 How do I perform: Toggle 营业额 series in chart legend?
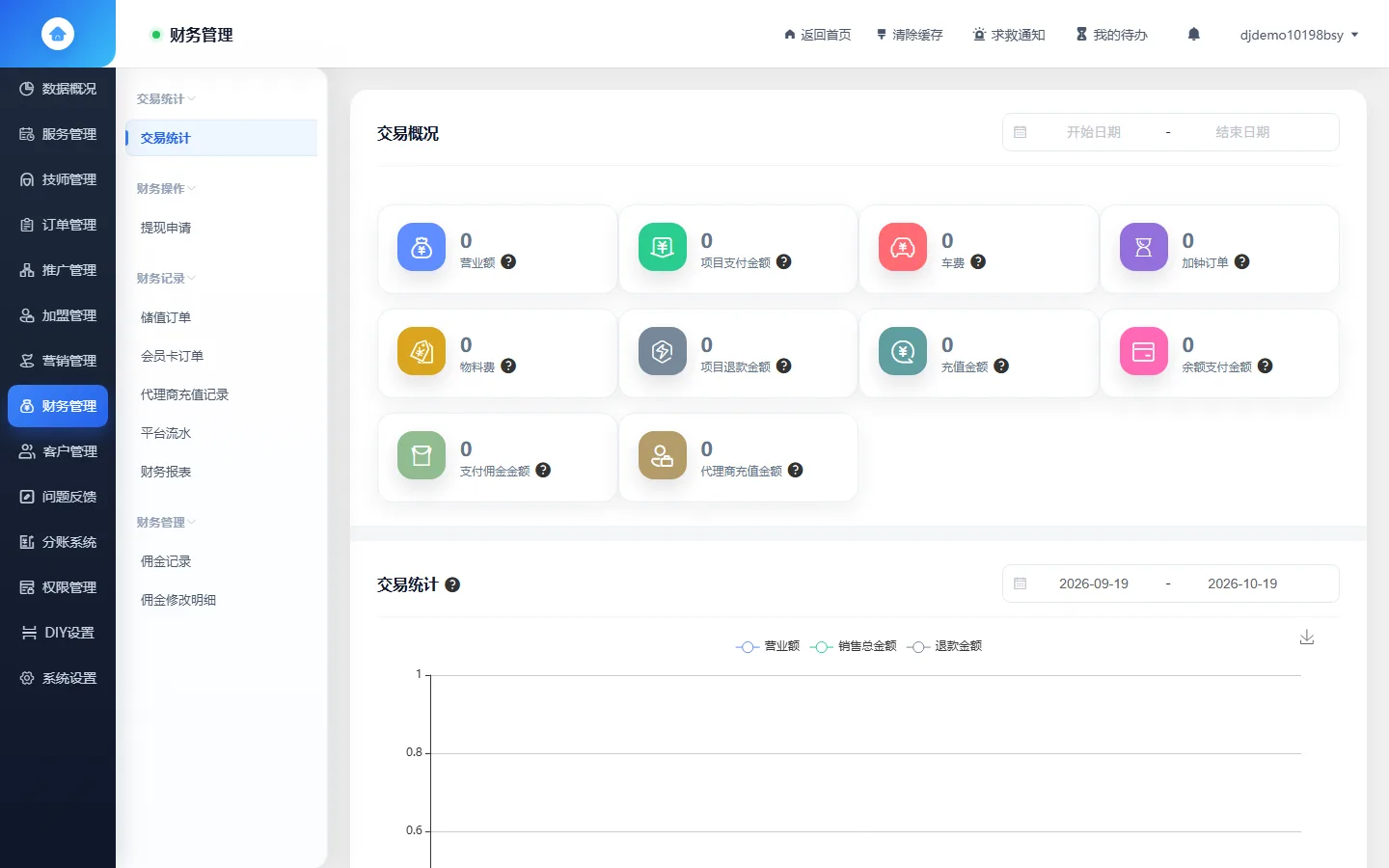(x=768, y=646)
